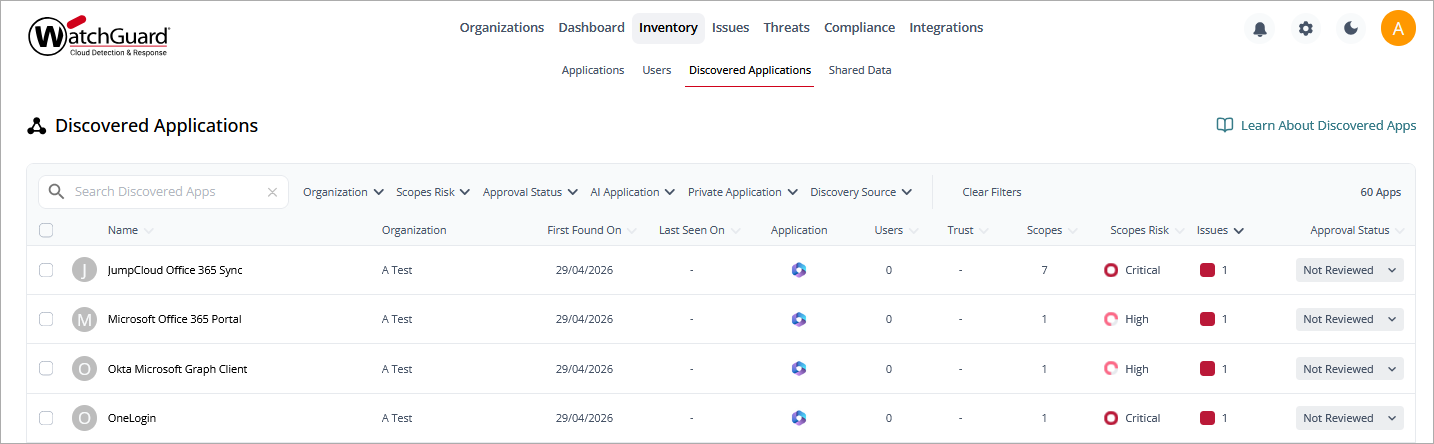Open the Compliance menu
Image resolution: width=1434 pixels, height=444 pixels.
point(860,28)
